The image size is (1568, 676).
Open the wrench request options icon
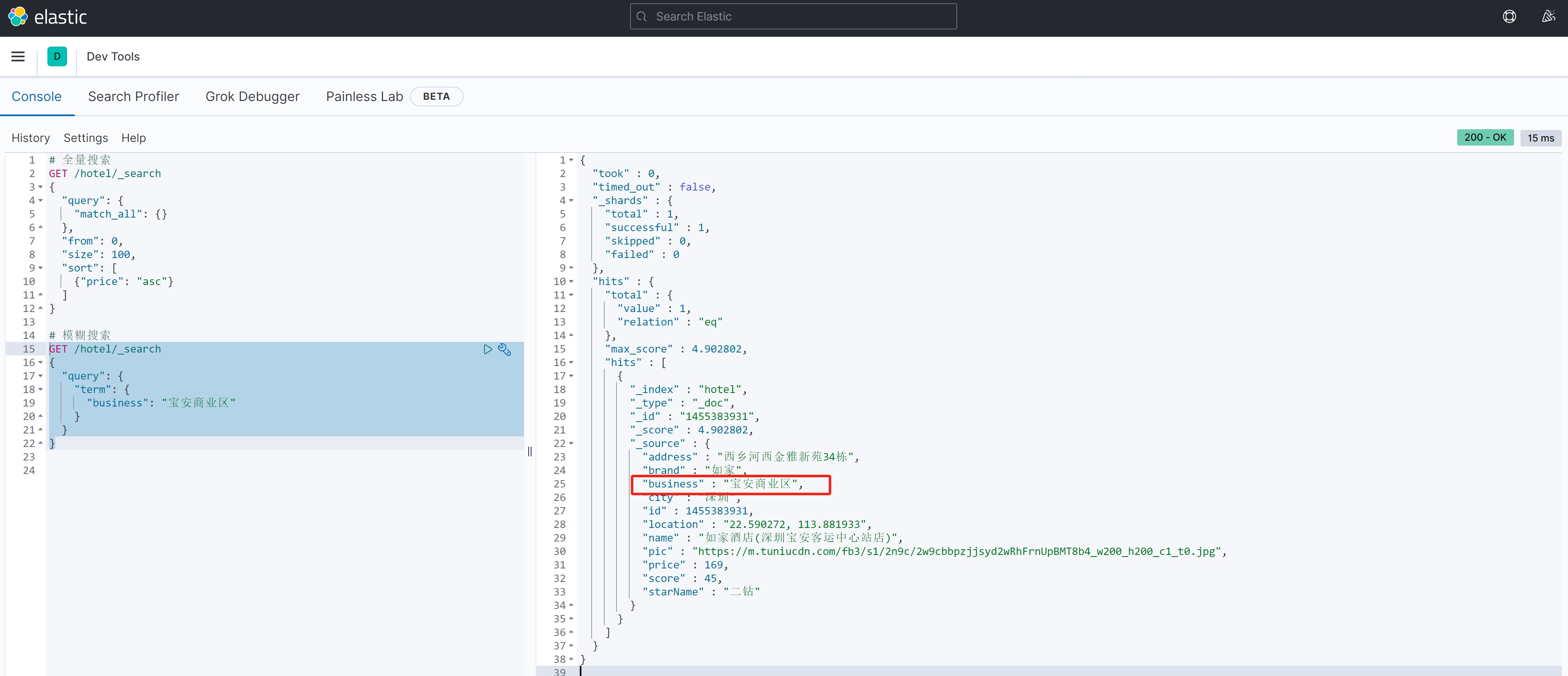tap(505, 349)
